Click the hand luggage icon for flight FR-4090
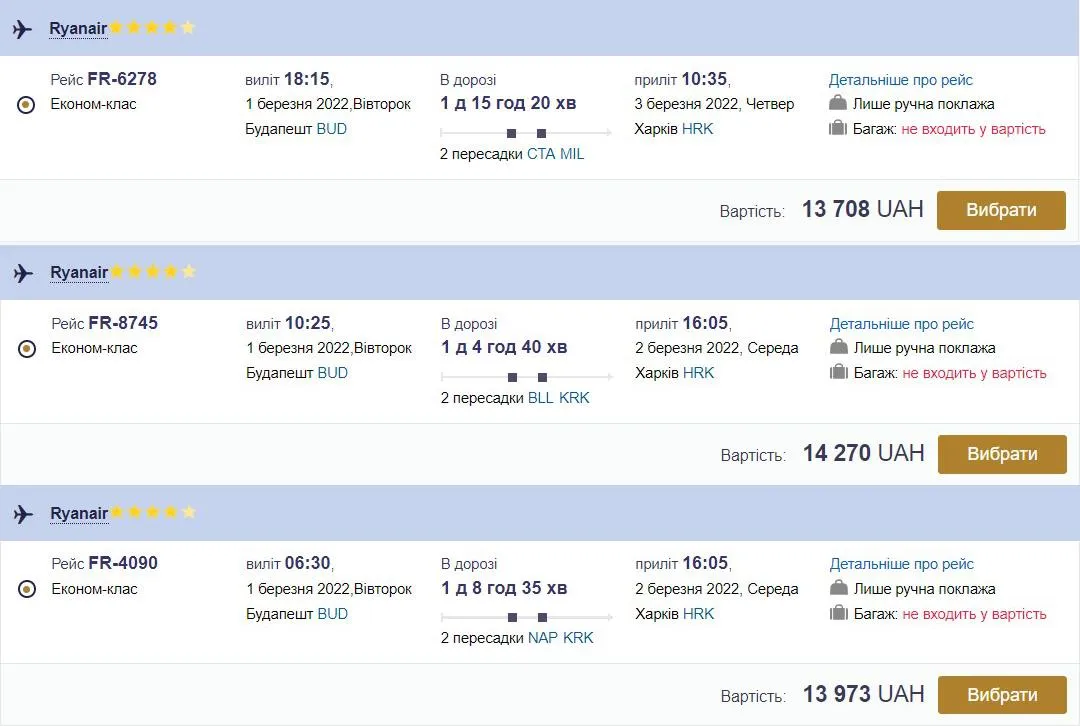 click(838, 588)
